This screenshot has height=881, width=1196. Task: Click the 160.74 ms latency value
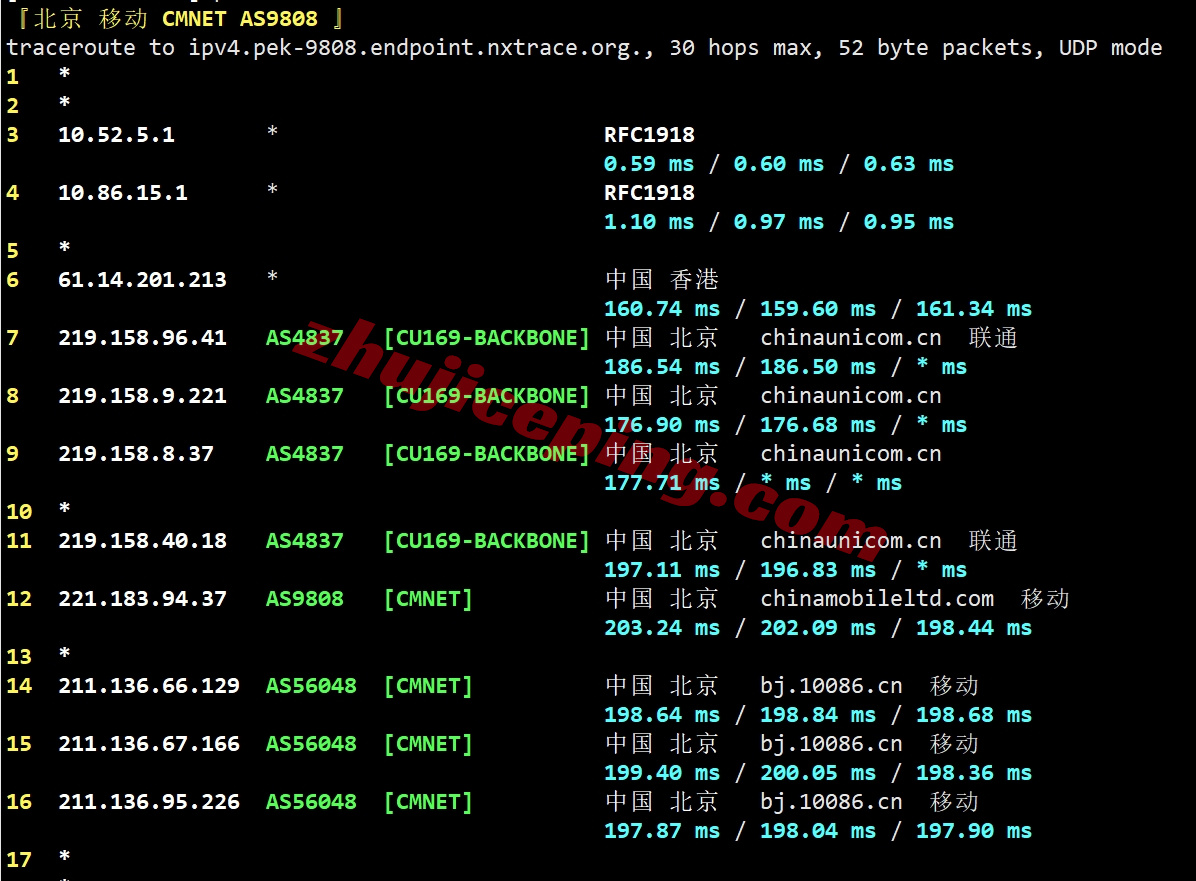[x=661, y=309]
